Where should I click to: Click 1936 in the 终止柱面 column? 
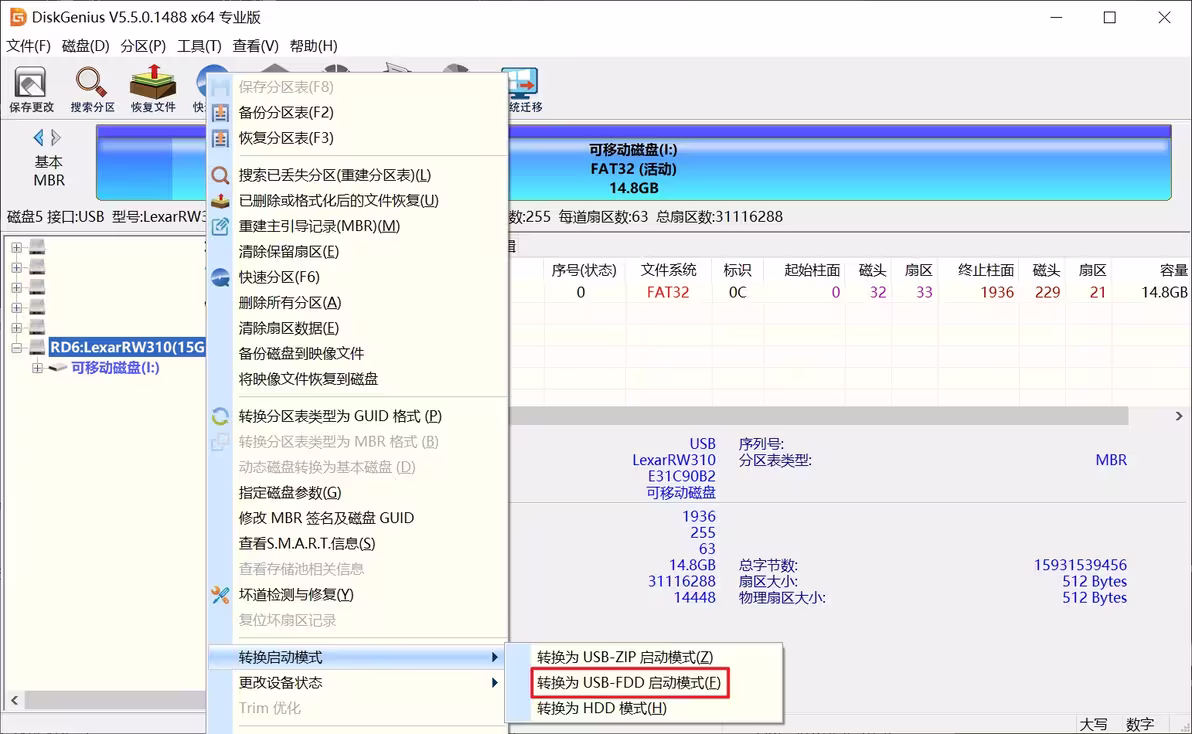(997, 293)
